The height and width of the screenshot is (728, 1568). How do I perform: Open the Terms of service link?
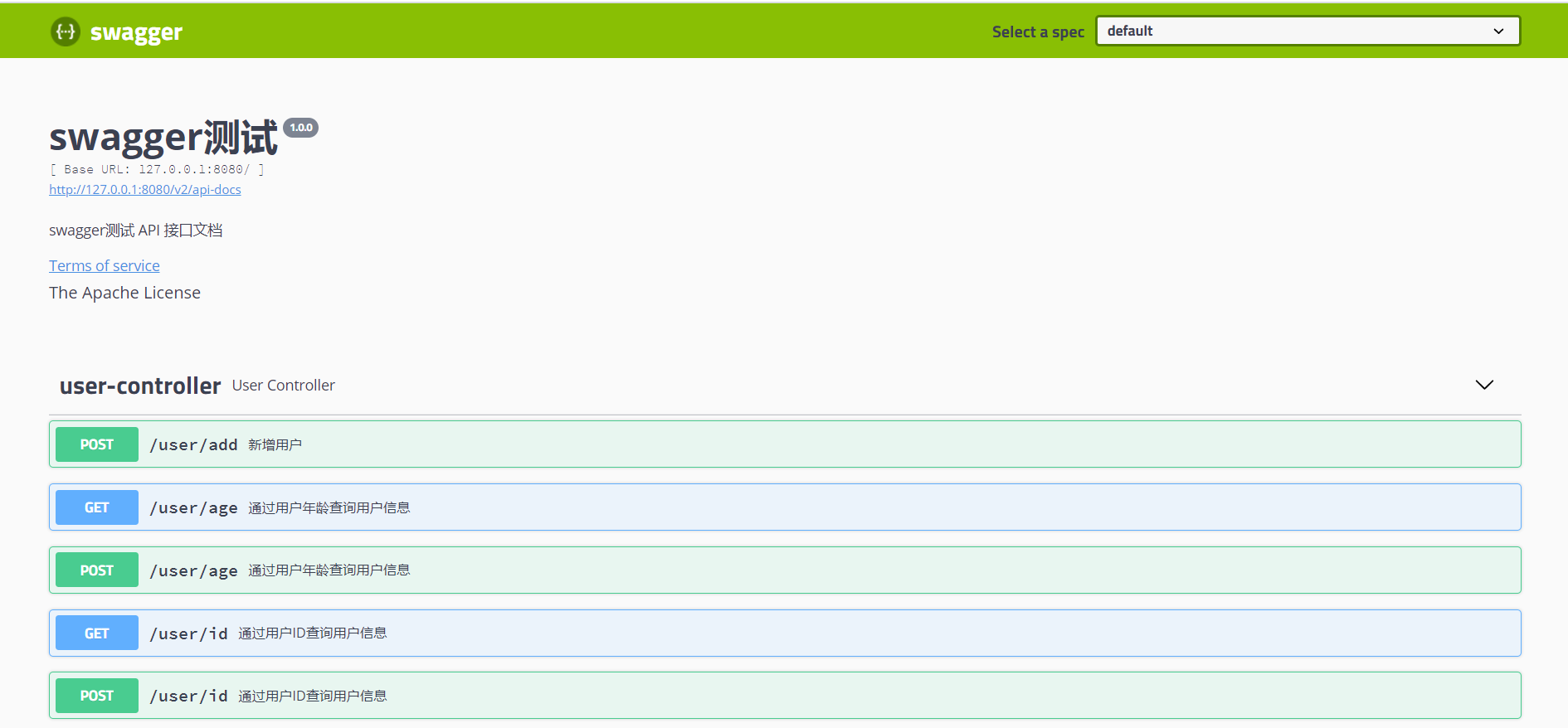pos(105,265)
